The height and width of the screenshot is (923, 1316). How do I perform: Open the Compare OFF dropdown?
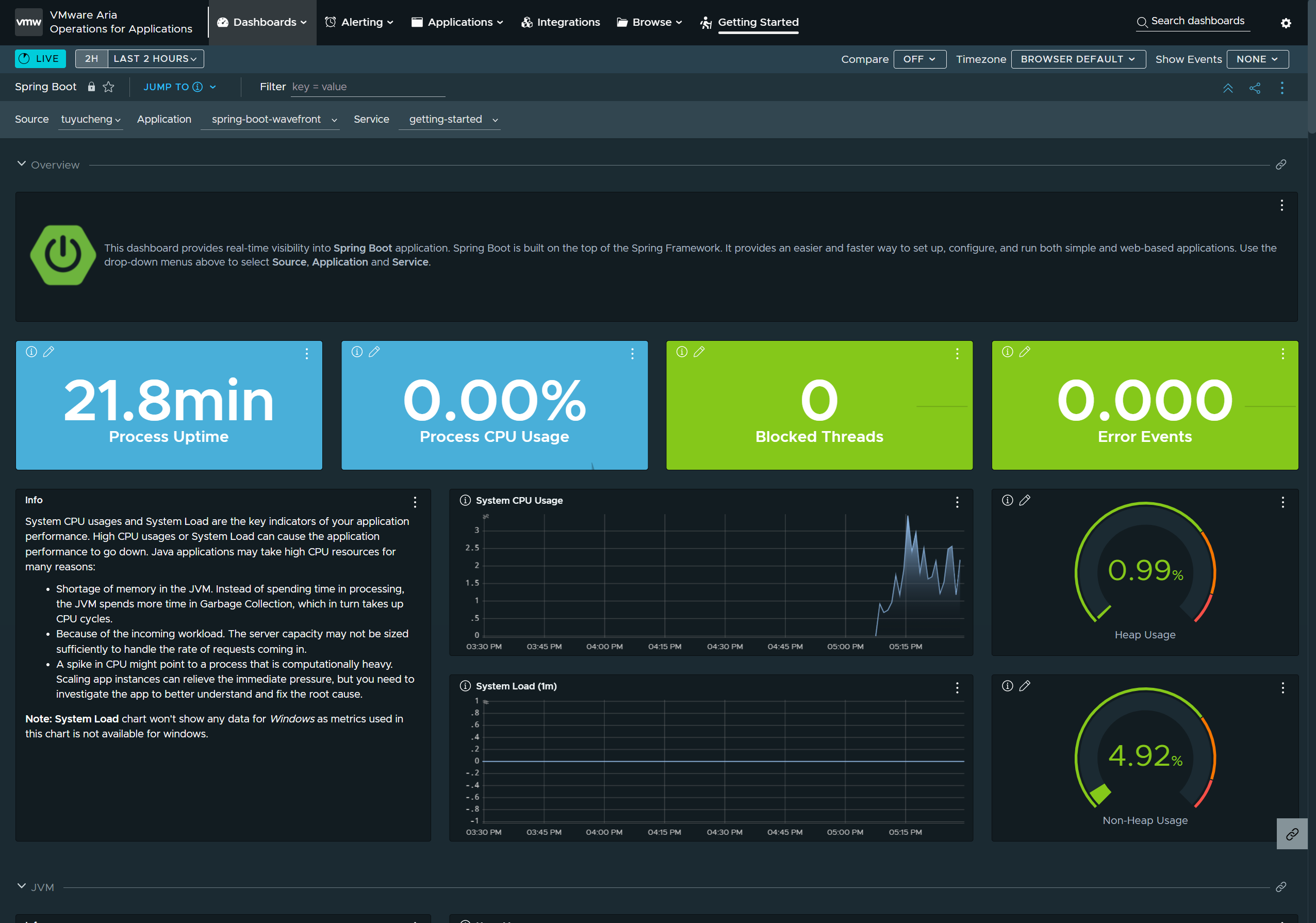click(919, 59)
